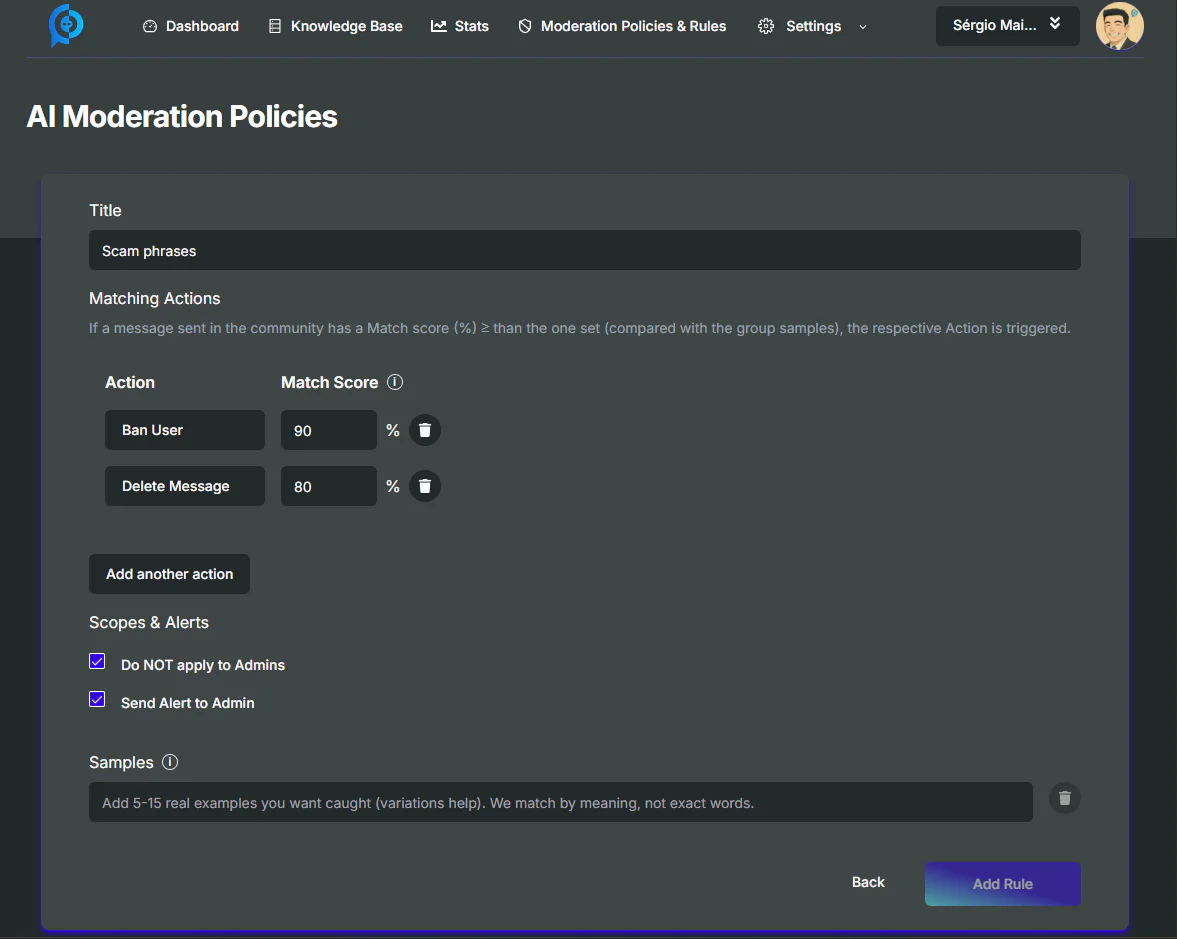Click Add another action
Viewport: 1177px width, 939px height.
click(169, 574)
